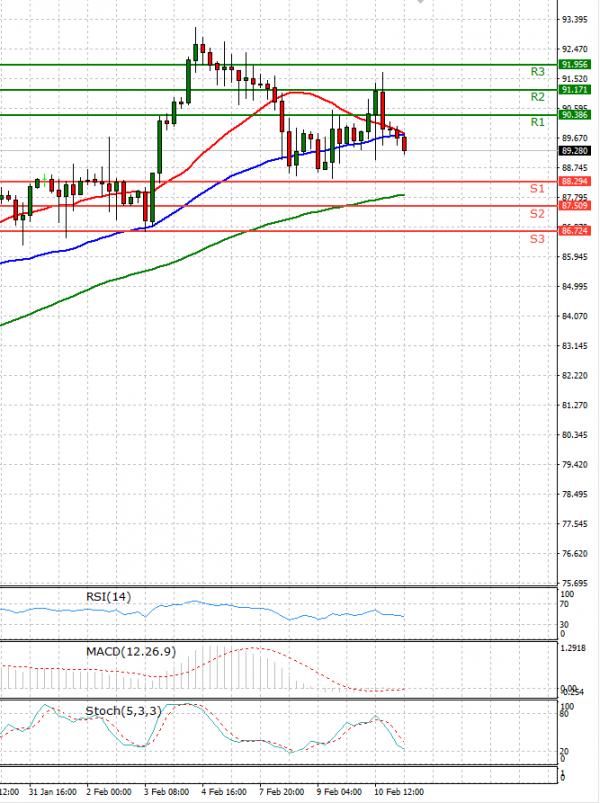Click the 31 Jan 16:00 time label
This screenshot has width=600, height=803.
point(53,792)
